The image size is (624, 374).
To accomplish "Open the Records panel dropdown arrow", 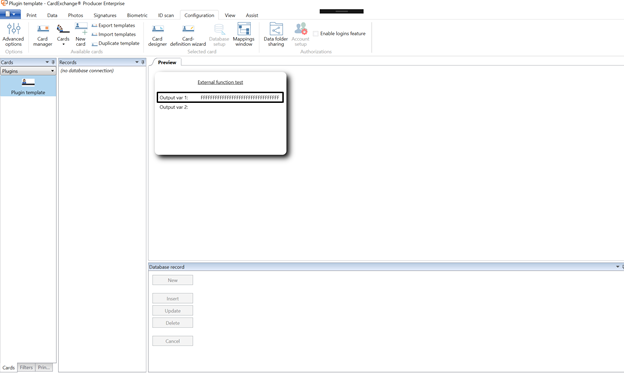I will 137,62.
